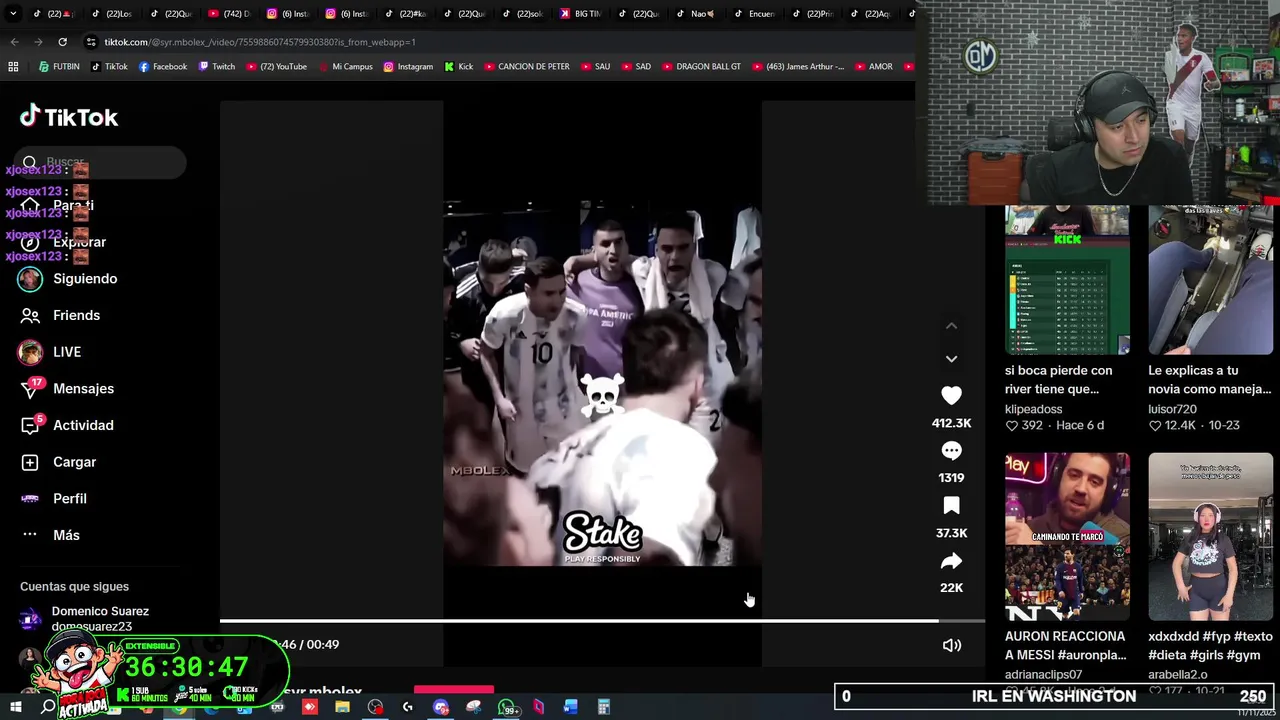Mute the video with the speaker icon

(x=951, y=645)
